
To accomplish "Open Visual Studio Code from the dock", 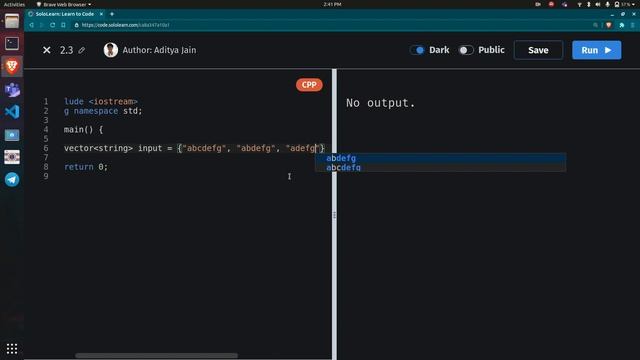I will point(12,112).
